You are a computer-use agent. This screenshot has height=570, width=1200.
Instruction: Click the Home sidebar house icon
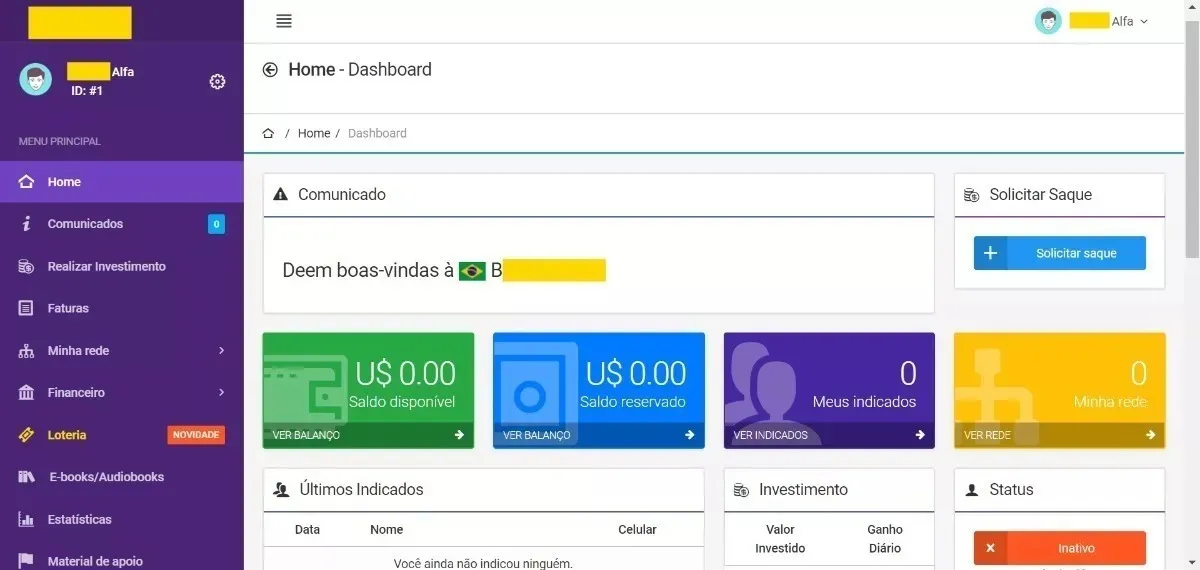point(27,182)
